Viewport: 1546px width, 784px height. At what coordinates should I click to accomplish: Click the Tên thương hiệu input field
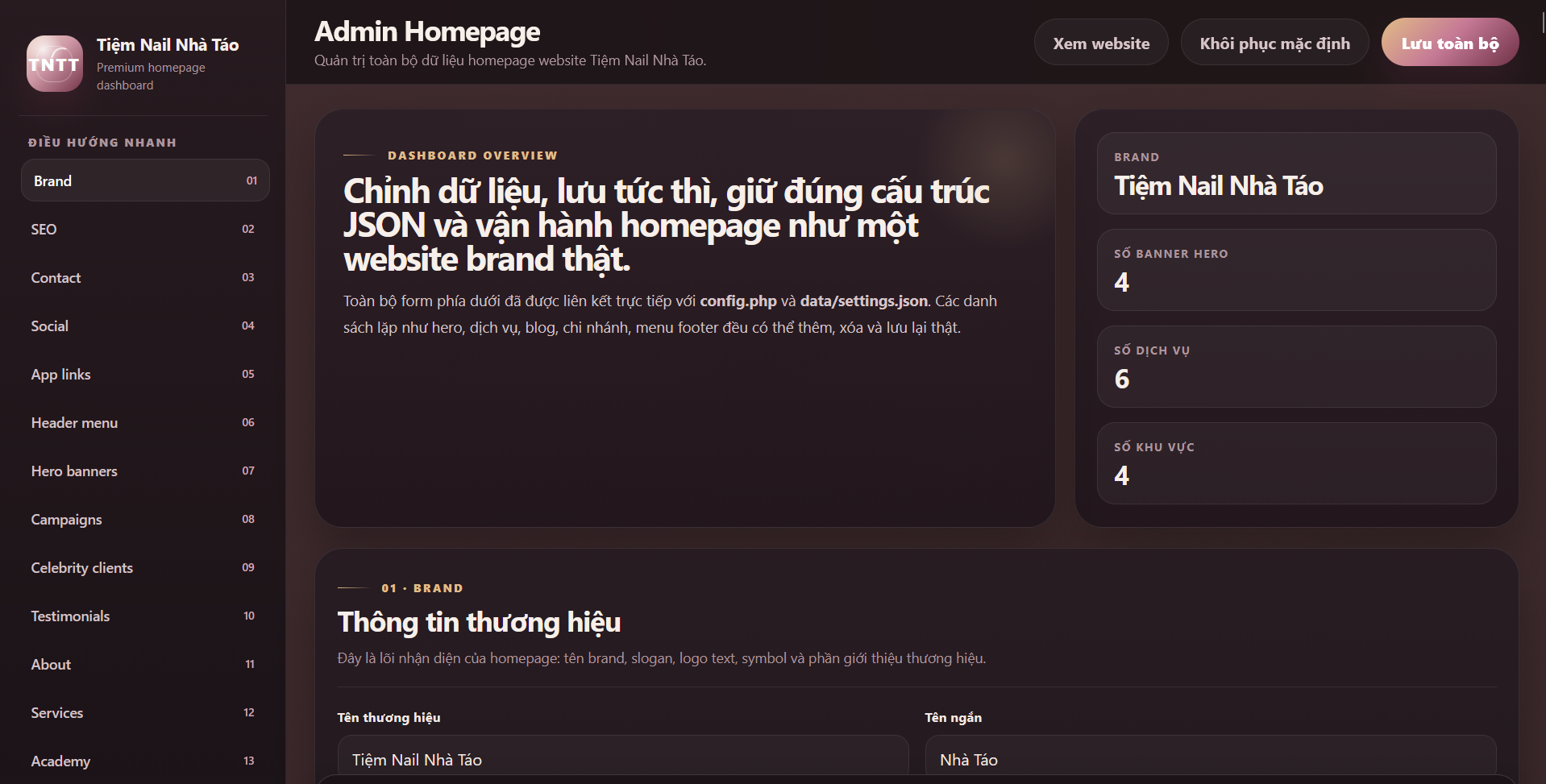pyautogui.click(x=622, y=759)
